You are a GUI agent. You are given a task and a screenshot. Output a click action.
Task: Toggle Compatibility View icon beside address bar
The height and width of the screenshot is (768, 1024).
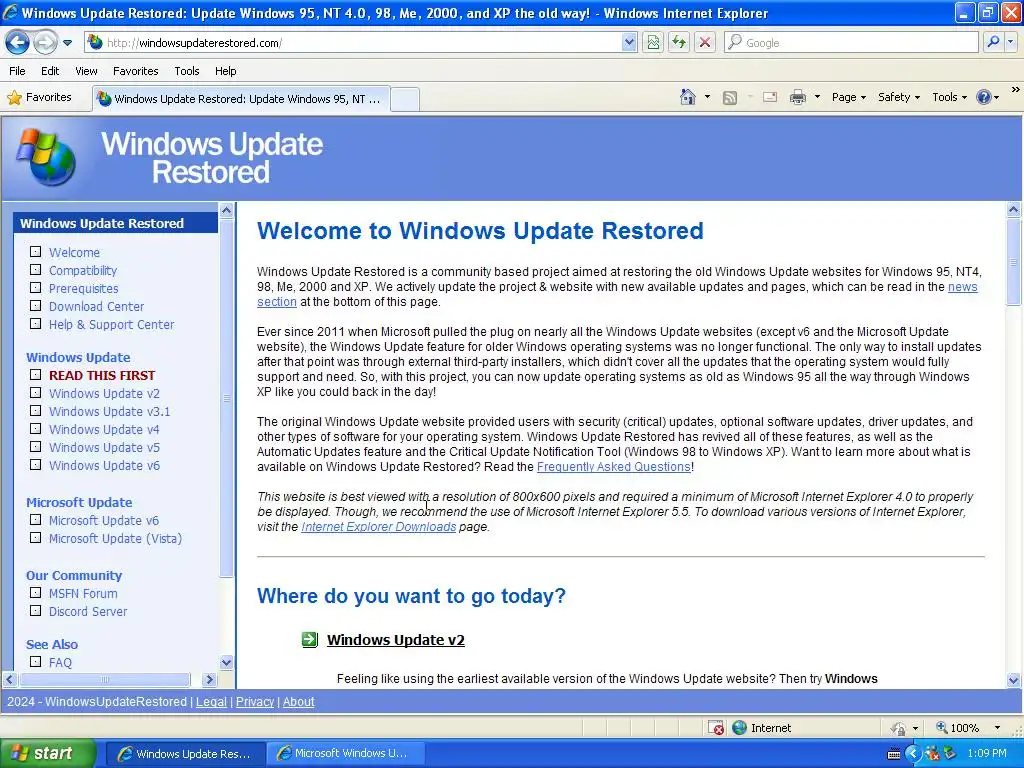(x=653, y=42)
